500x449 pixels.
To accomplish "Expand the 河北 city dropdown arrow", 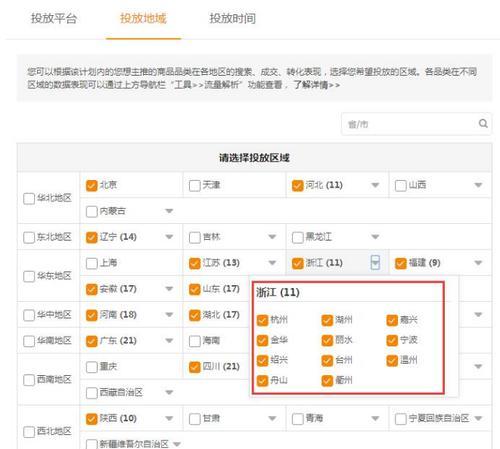I will tap(375, 185).
